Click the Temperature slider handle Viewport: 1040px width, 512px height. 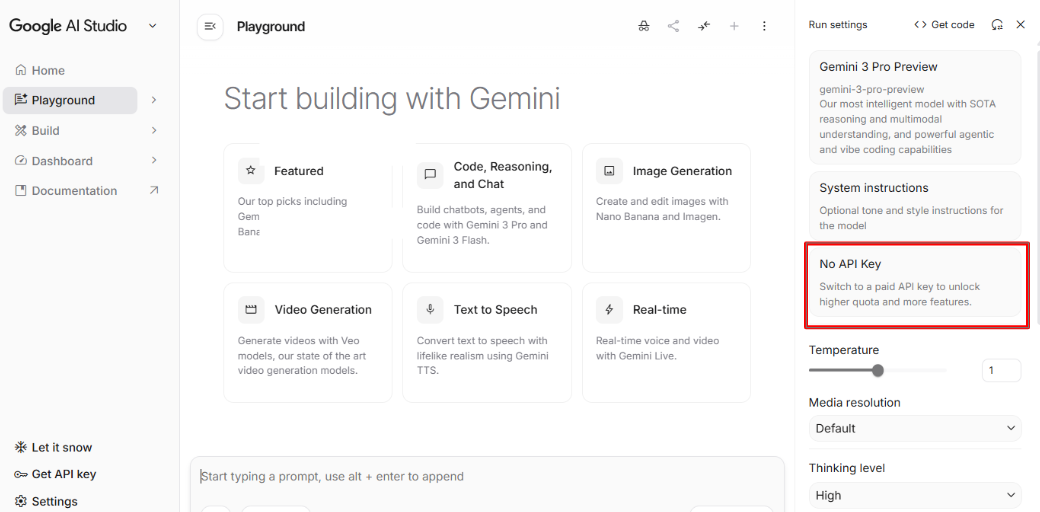tap(878, 371)
